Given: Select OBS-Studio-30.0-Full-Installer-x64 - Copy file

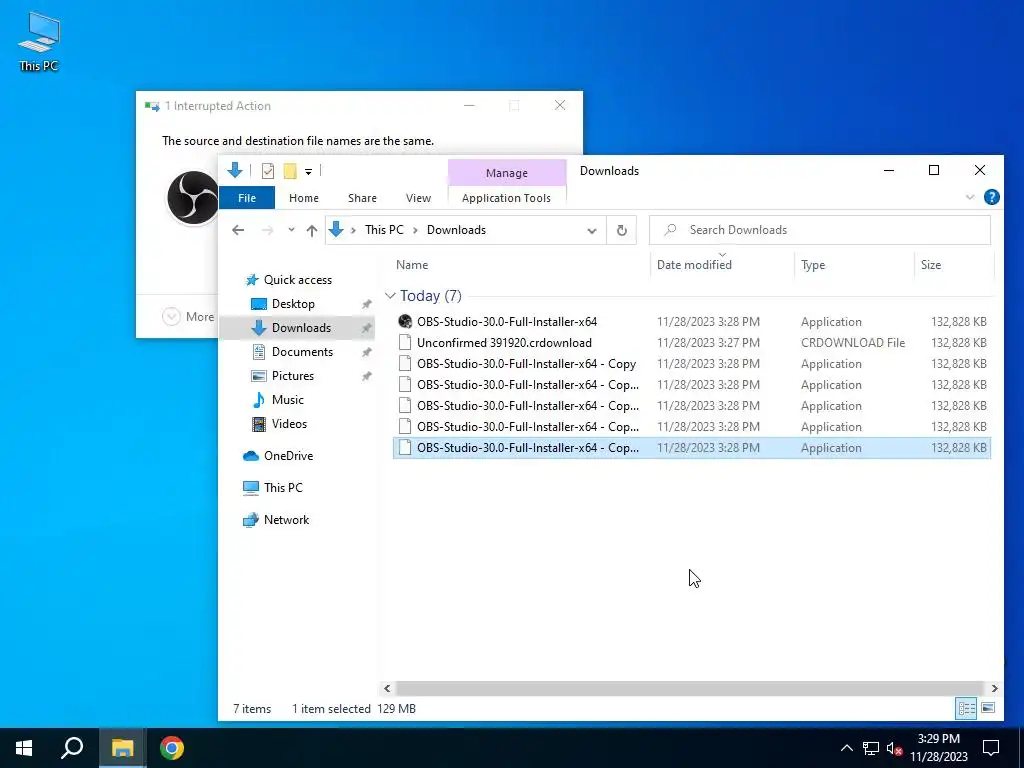Looking at the screenshot, I should 526,364.
